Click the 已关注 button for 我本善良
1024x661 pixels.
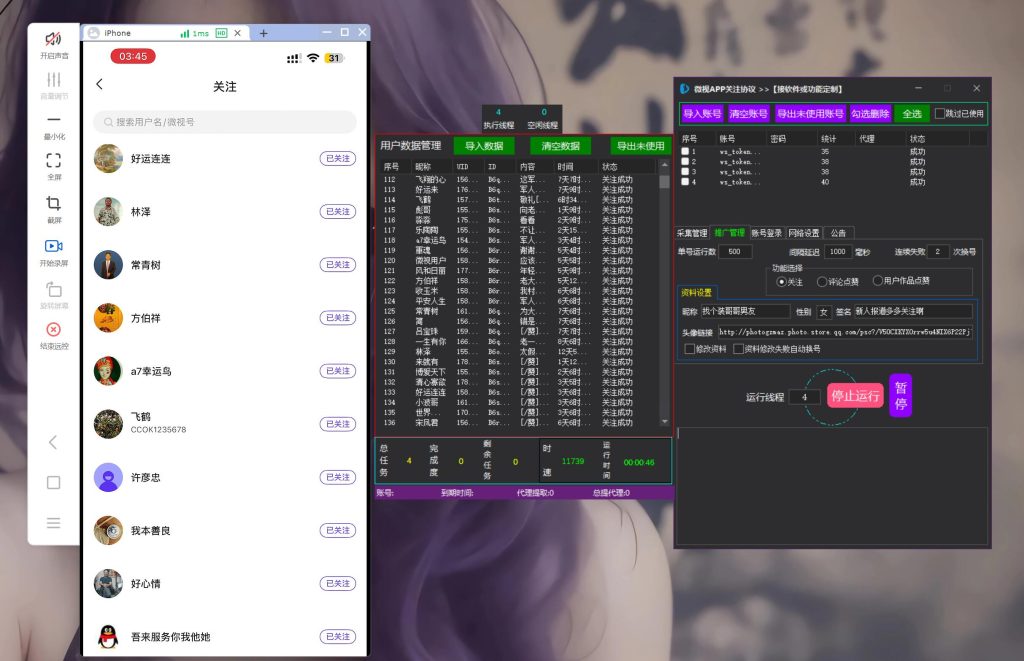pyautogui.click(x=338, y=530)
